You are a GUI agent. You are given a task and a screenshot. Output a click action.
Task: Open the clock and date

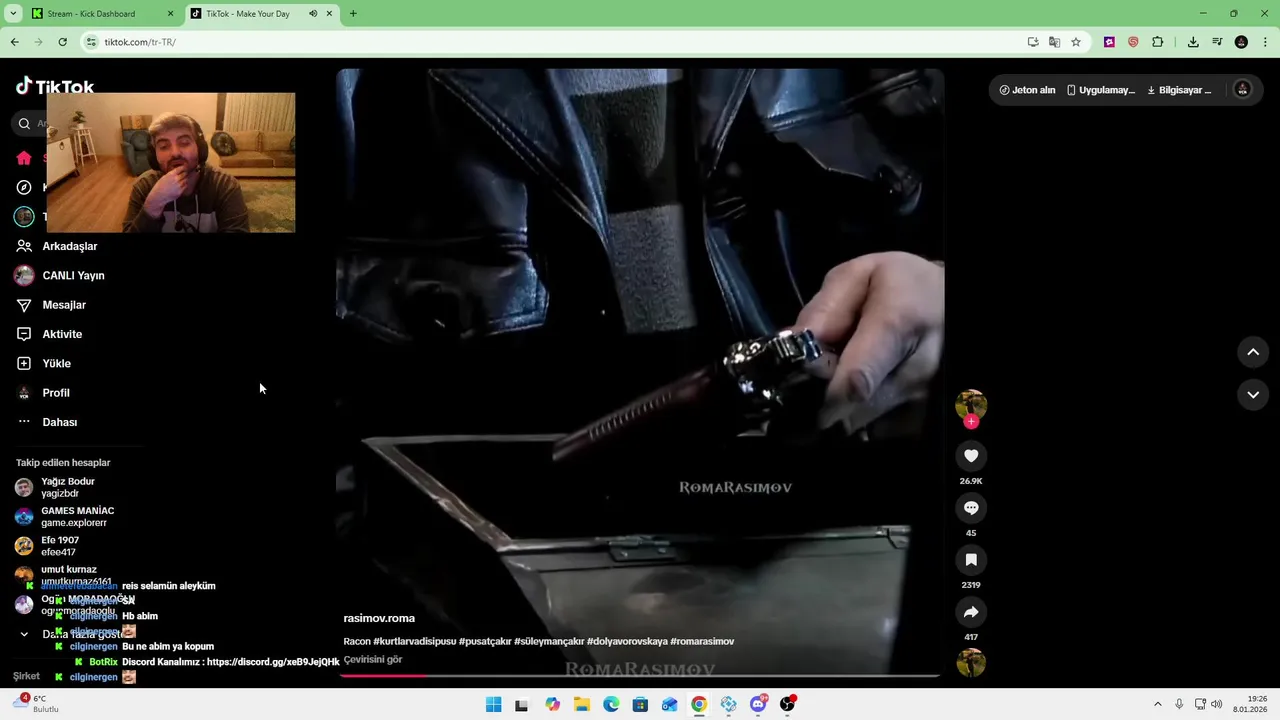pos(1251,704)
